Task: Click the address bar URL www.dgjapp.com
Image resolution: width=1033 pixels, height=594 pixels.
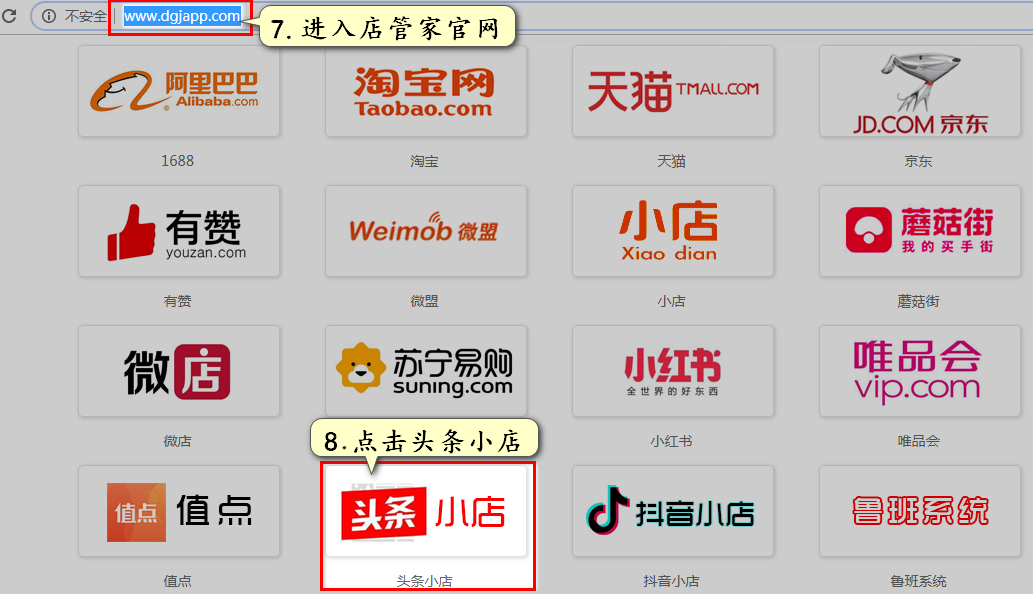Action: pyautogui.click(x=182, y=16)
